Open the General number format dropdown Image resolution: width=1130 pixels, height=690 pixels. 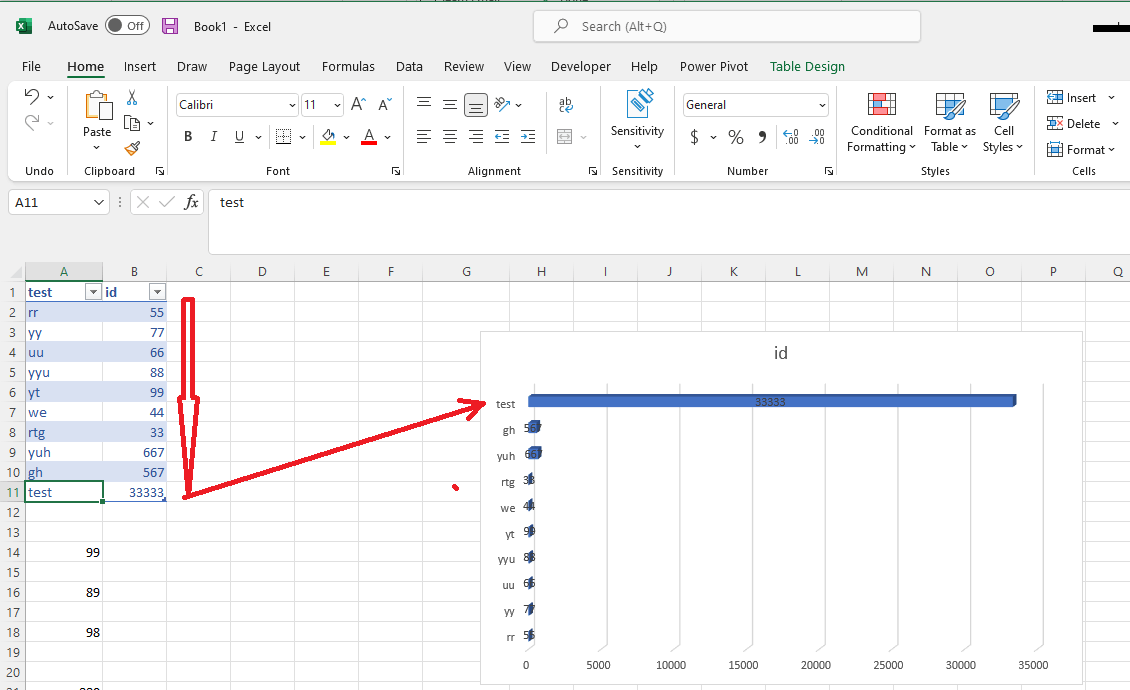[822, 105]
